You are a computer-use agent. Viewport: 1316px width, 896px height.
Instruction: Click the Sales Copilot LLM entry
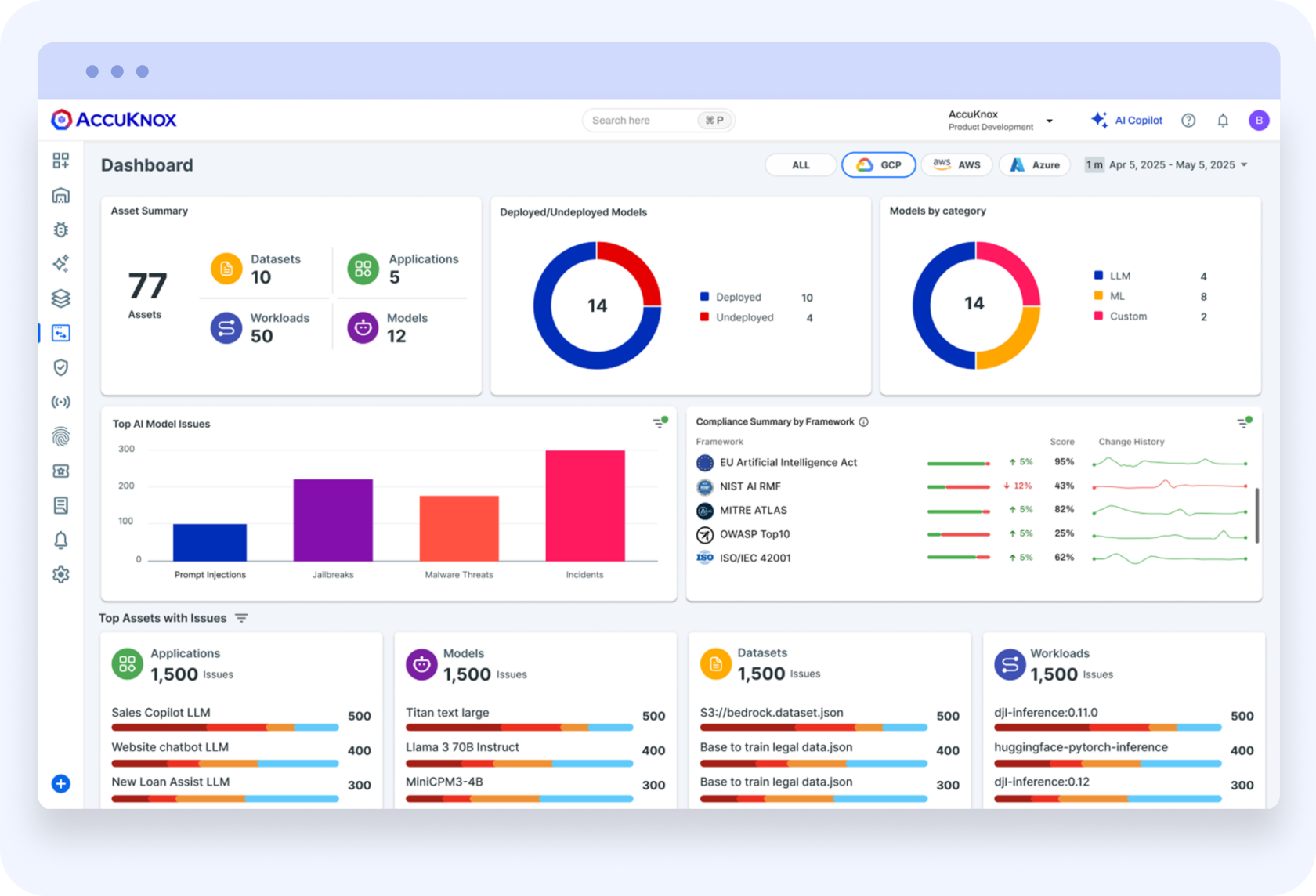click(x=161, y=713)
